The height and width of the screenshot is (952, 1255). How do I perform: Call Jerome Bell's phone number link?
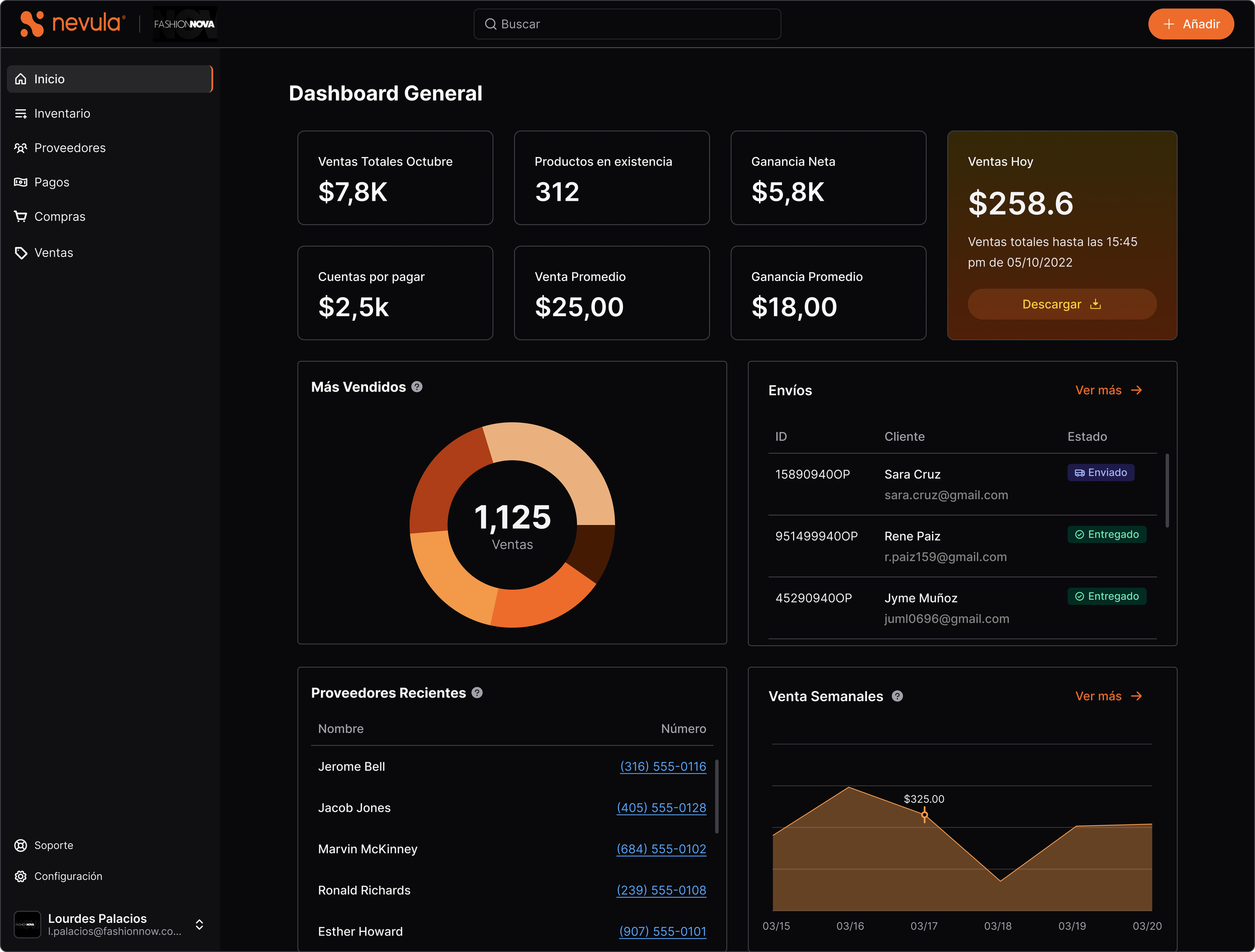tap(663, 766)
